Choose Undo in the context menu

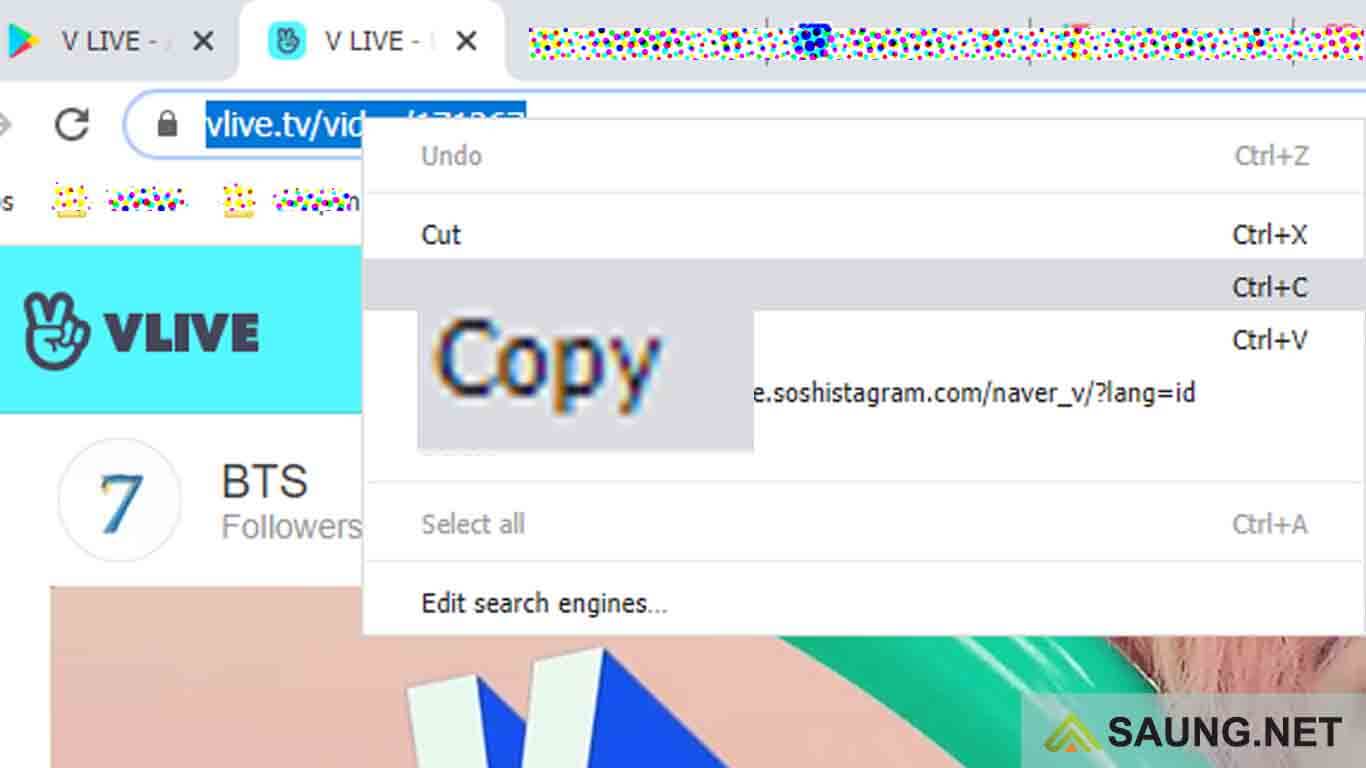point(864,156)
